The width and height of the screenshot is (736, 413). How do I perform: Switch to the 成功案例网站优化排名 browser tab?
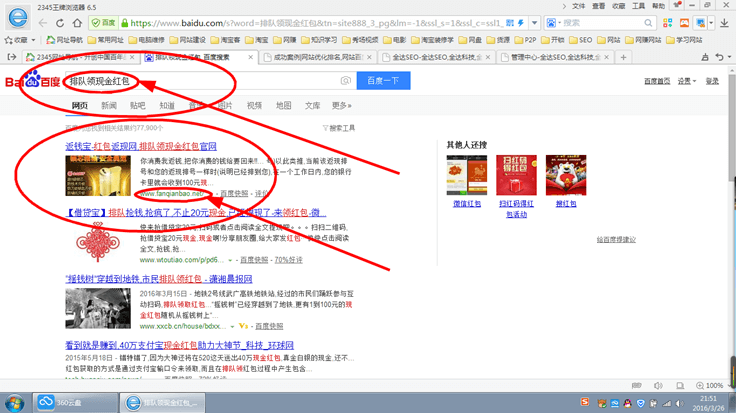pyautogui.click(x=318, y=57)
